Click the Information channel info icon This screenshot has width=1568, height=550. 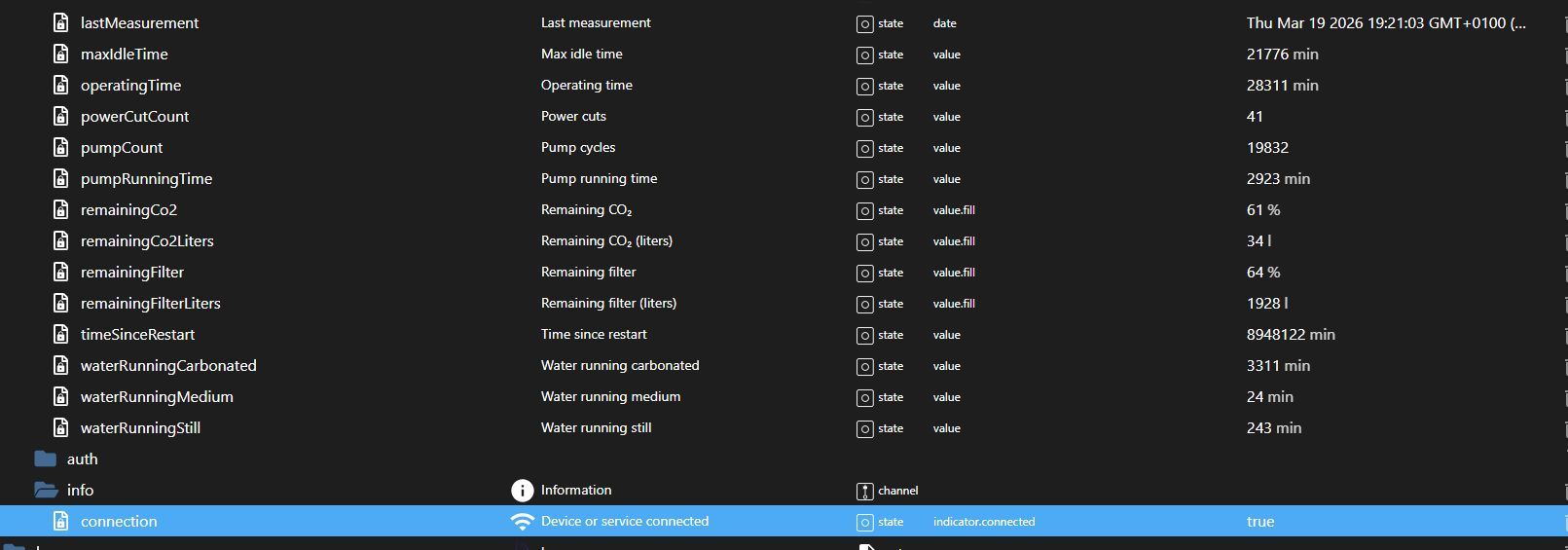click(523, 491)
